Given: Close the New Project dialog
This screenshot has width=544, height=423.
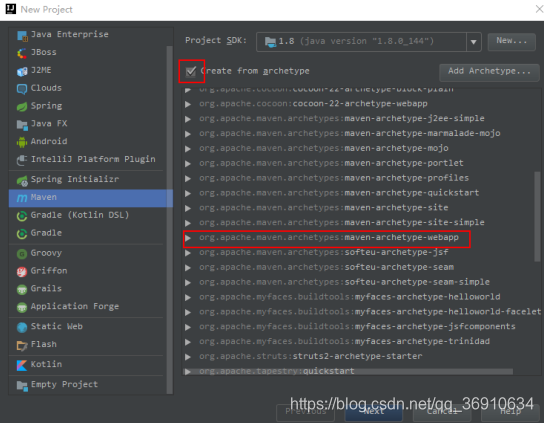Looking at the screenshot, I should (539, 9).
